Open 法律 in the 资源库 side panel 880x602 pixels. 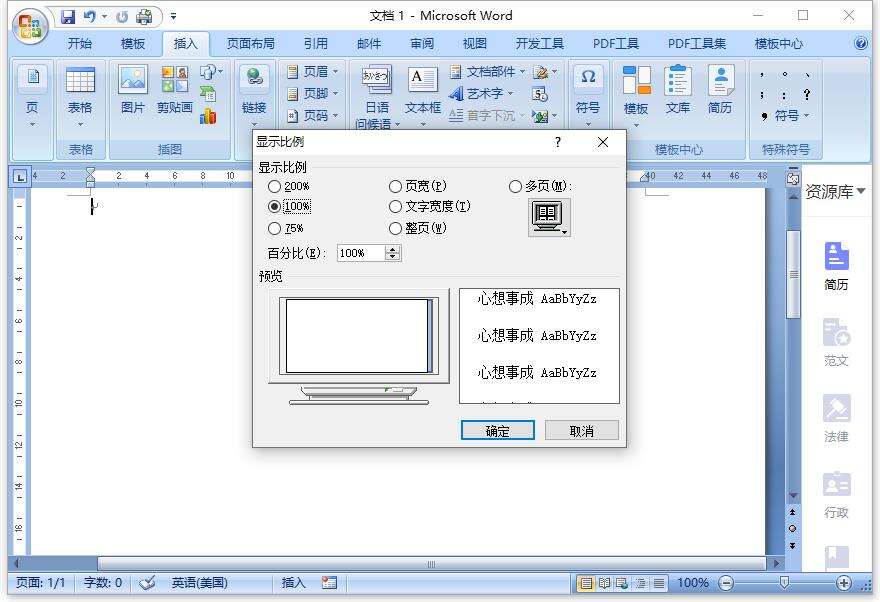pyautogui.click(x=836, y=419)
